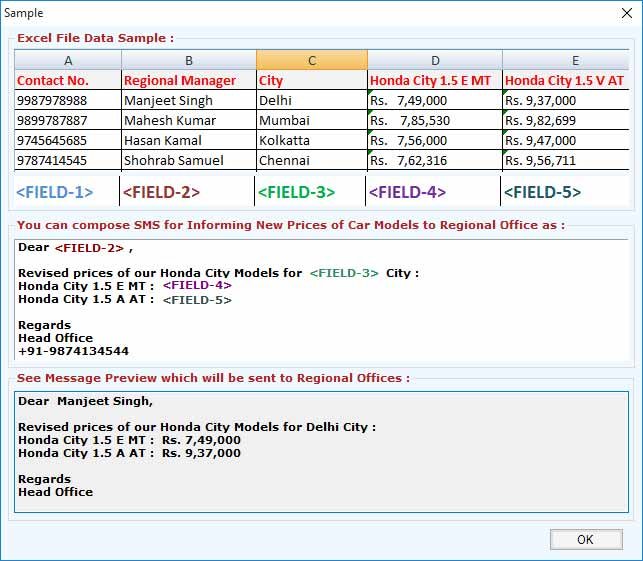643x561 pixels.
Task: Click <FIELD-2> placeholder in compose SMS text
Action: point(89,247)
